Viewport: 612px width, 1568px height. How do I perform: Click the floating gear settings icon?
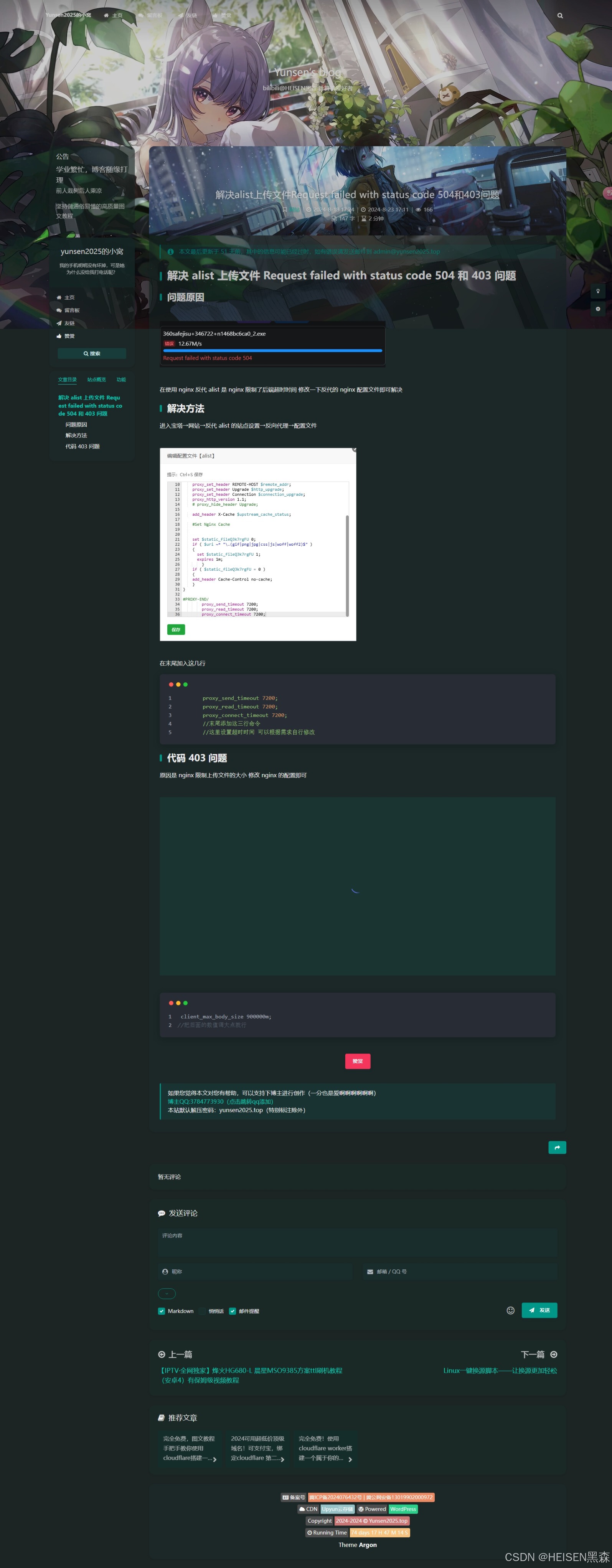(598, 309)
